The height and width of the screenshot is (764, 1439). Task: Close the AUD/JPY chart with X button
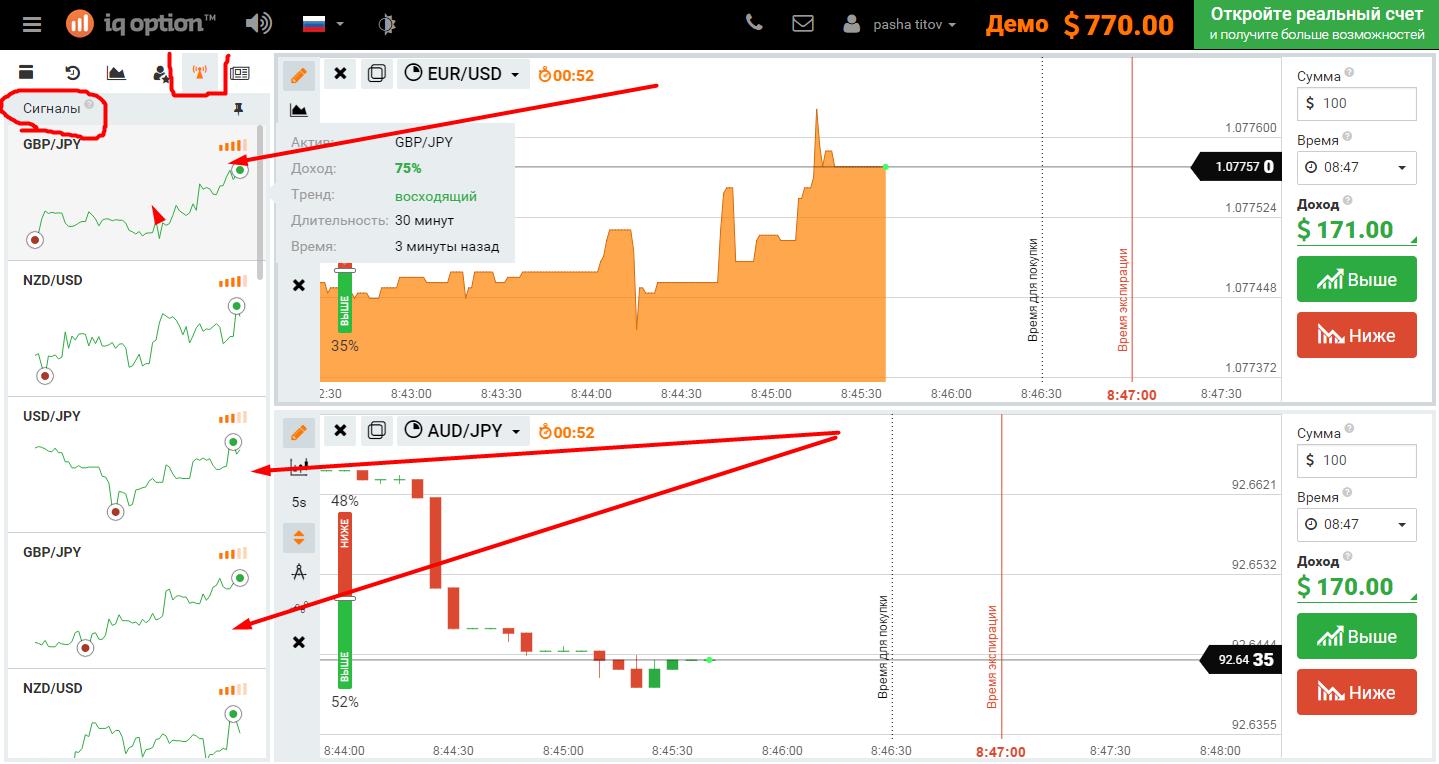[340, 431]
